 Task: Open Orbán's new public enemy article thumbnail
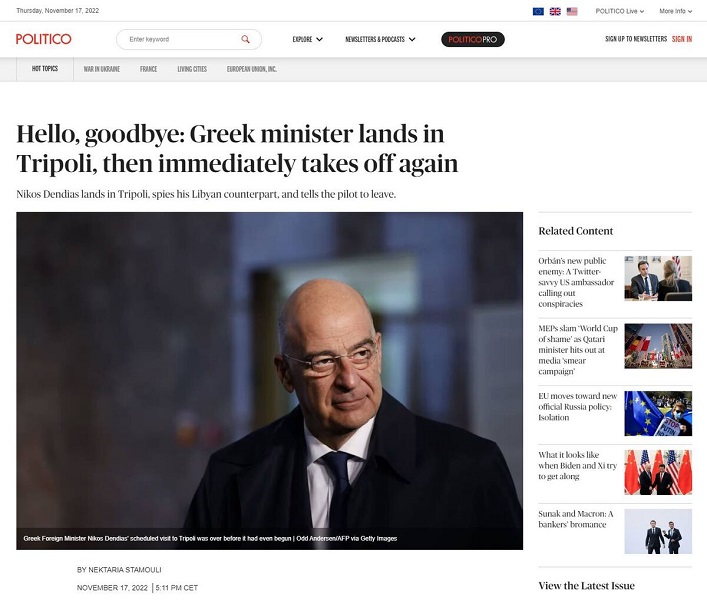(658, 278)
